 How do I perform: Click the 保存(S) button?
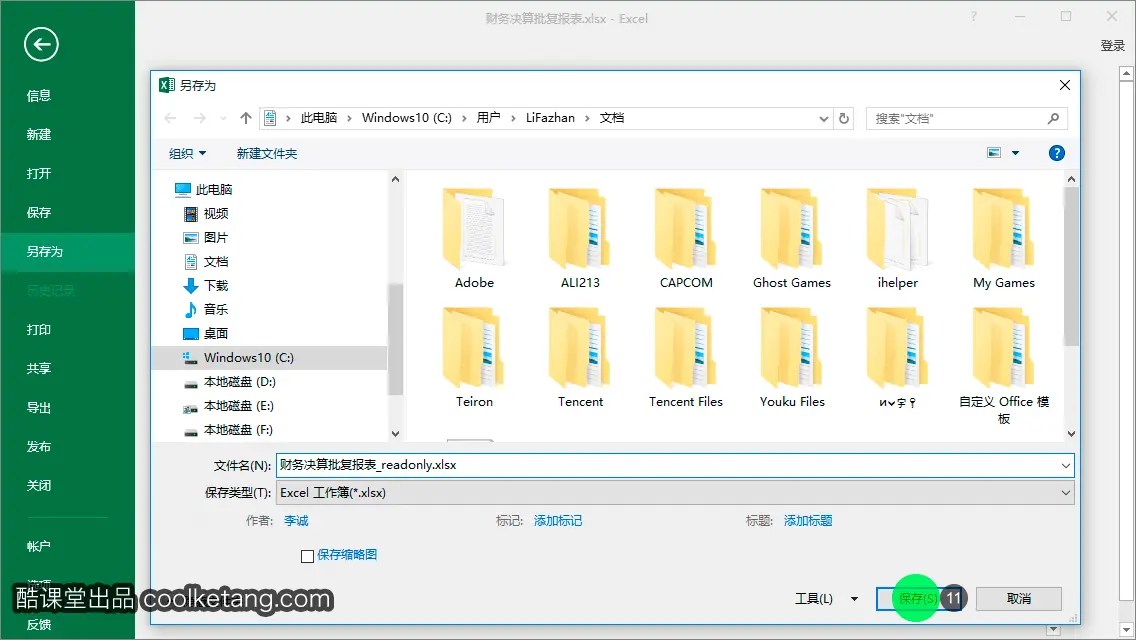coord(919,599)
